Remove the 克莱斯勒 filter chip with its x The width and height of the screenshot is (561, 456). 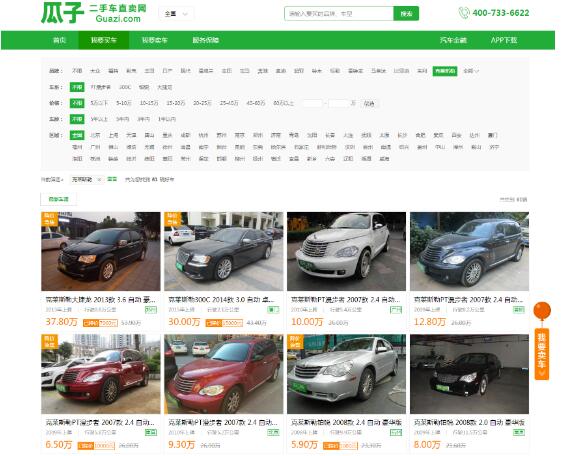[100, 179]
